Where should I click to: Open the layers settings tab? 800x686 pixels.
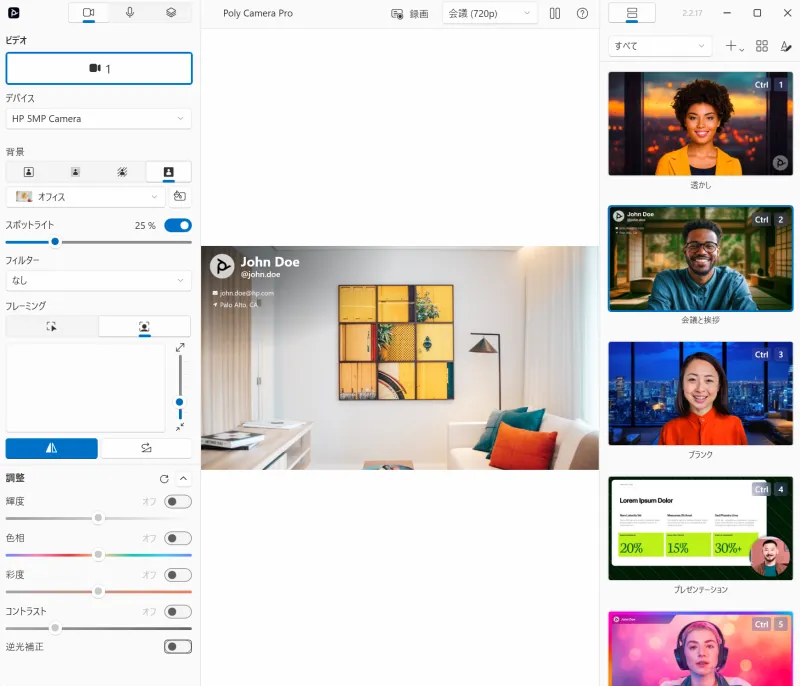tap(171, 13)
